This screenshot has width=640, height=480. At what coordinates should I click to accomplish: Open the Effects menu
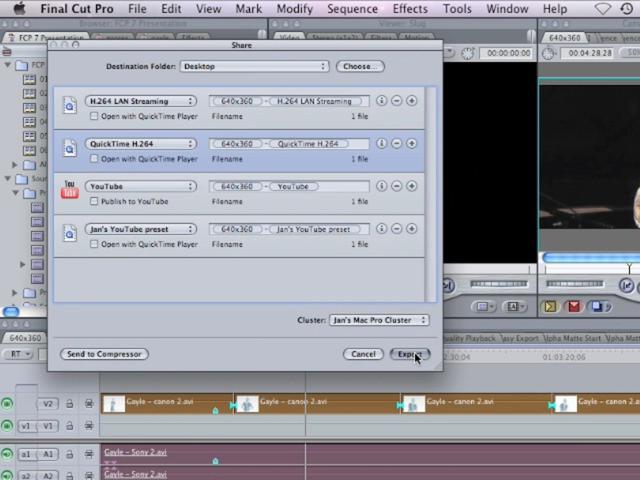410,9
